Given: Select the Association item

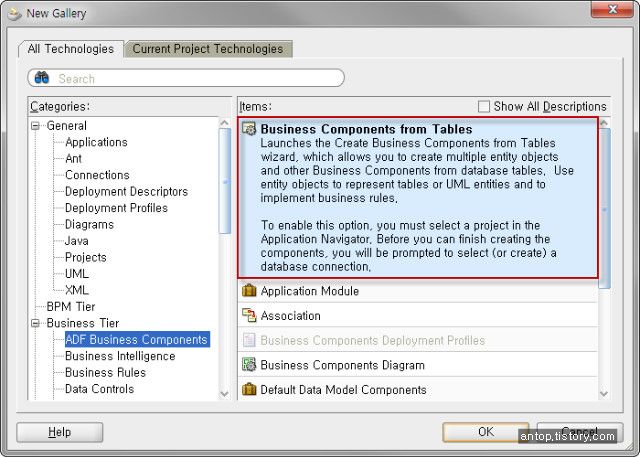Looking at the screenshot, I should (418, 315).
